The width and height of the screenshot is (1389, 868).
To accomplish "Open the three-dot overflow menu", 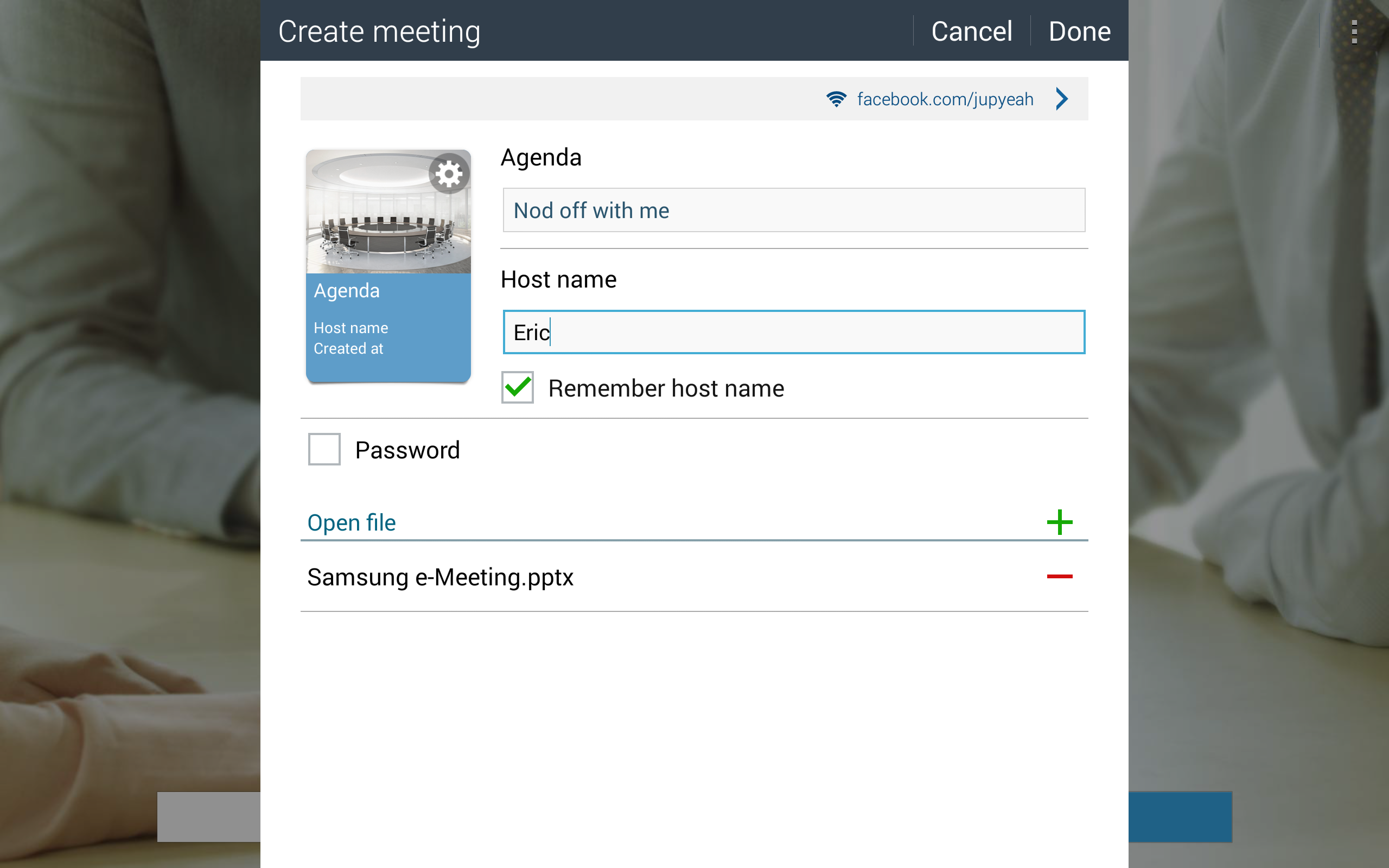I will [x=1354, y=31].
